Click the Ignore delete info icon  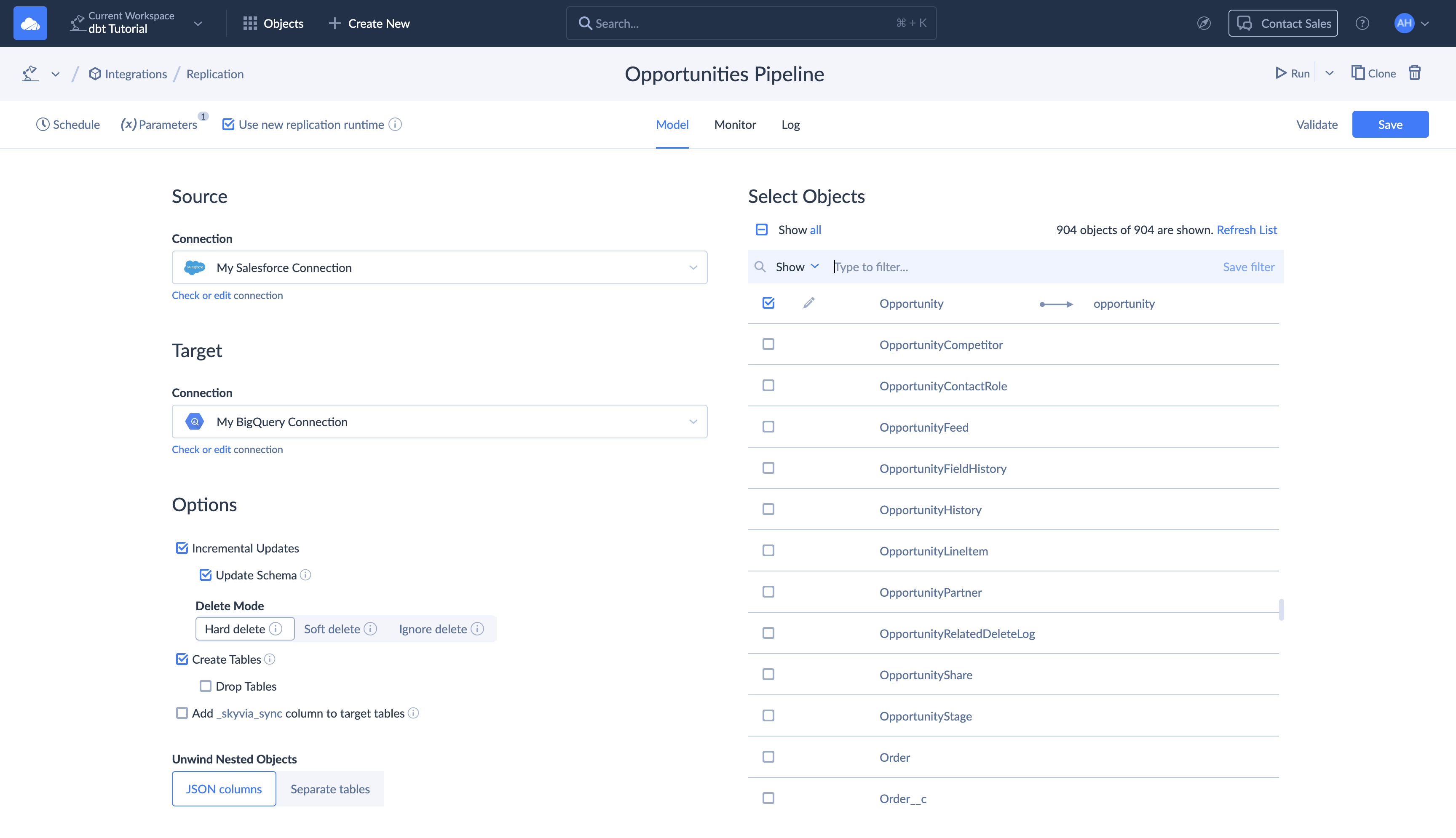[x=477, y=628]
